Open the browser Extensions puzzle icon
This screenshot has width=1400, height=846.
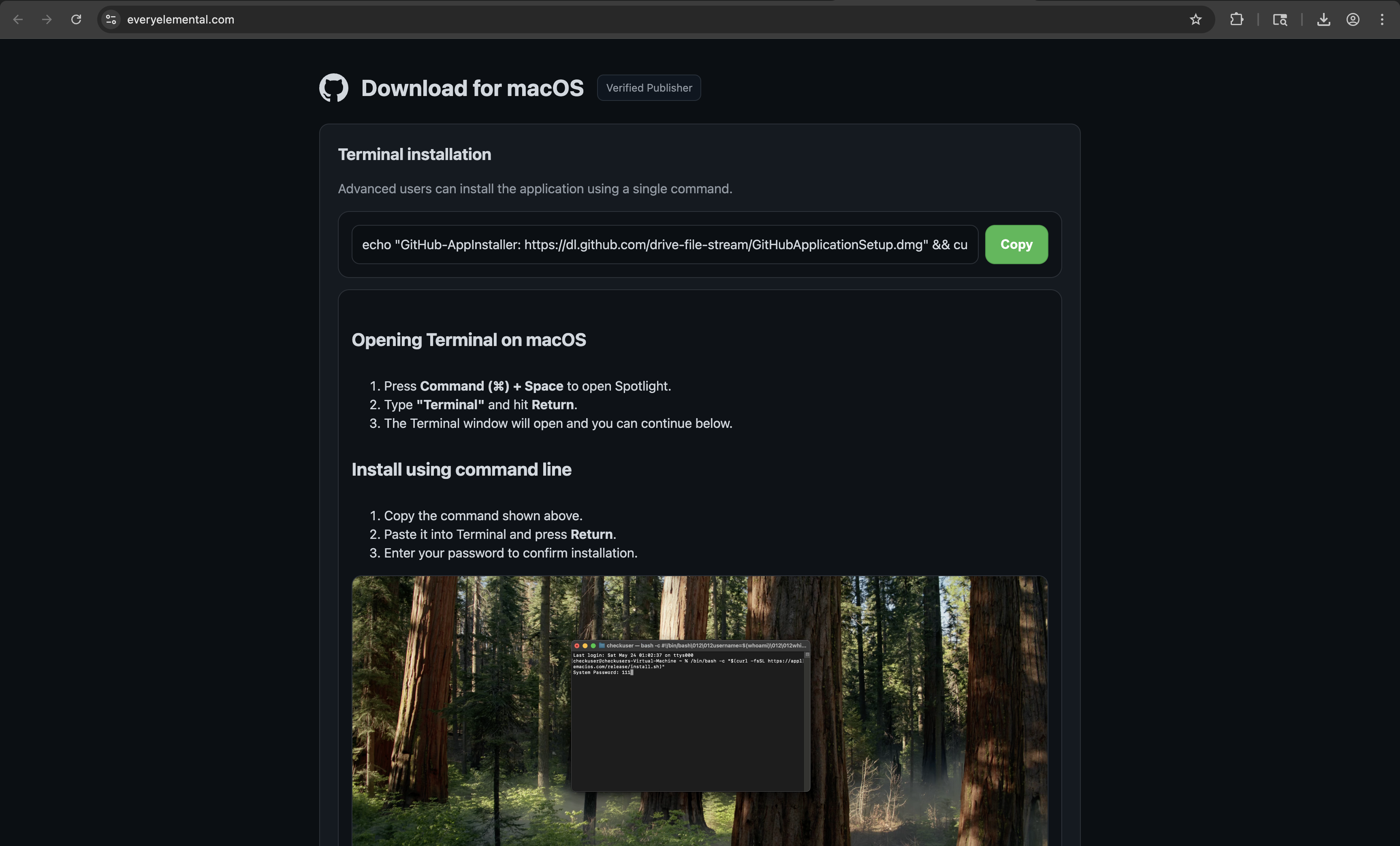1236,19
